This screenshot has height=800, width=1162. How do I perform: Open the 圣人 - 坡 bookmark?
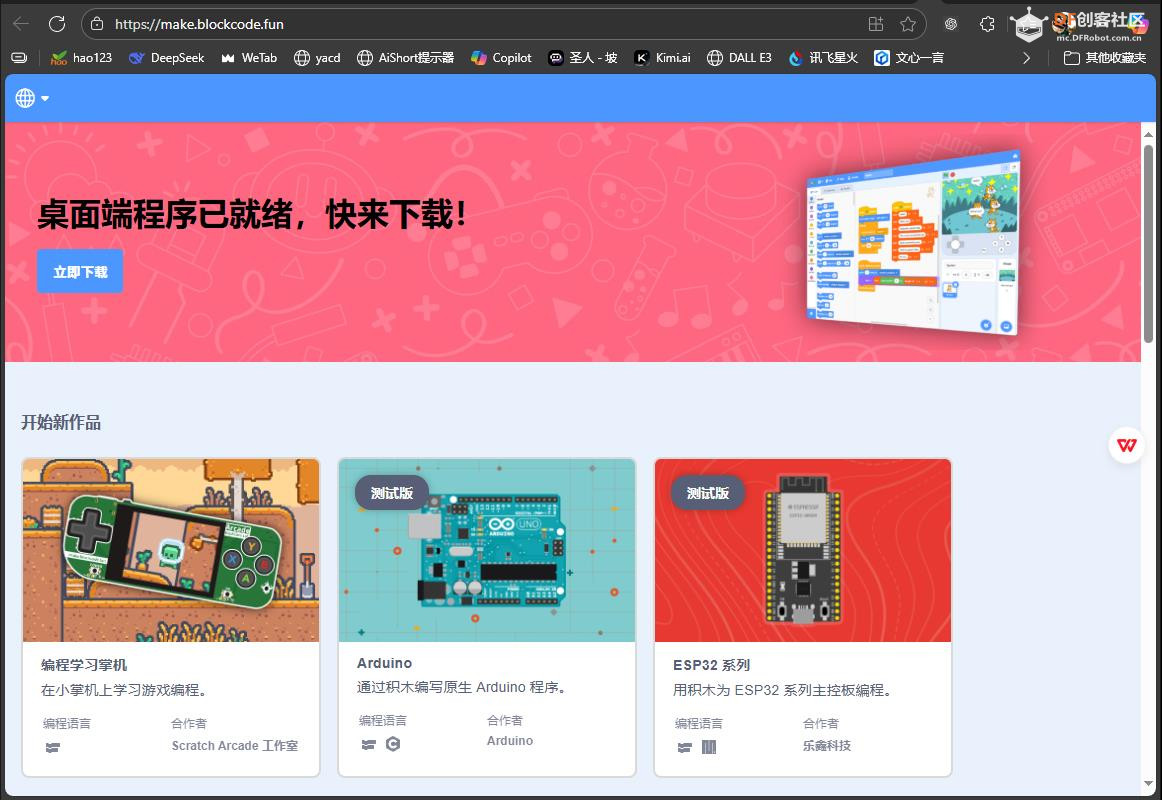[x=582, y=58]
